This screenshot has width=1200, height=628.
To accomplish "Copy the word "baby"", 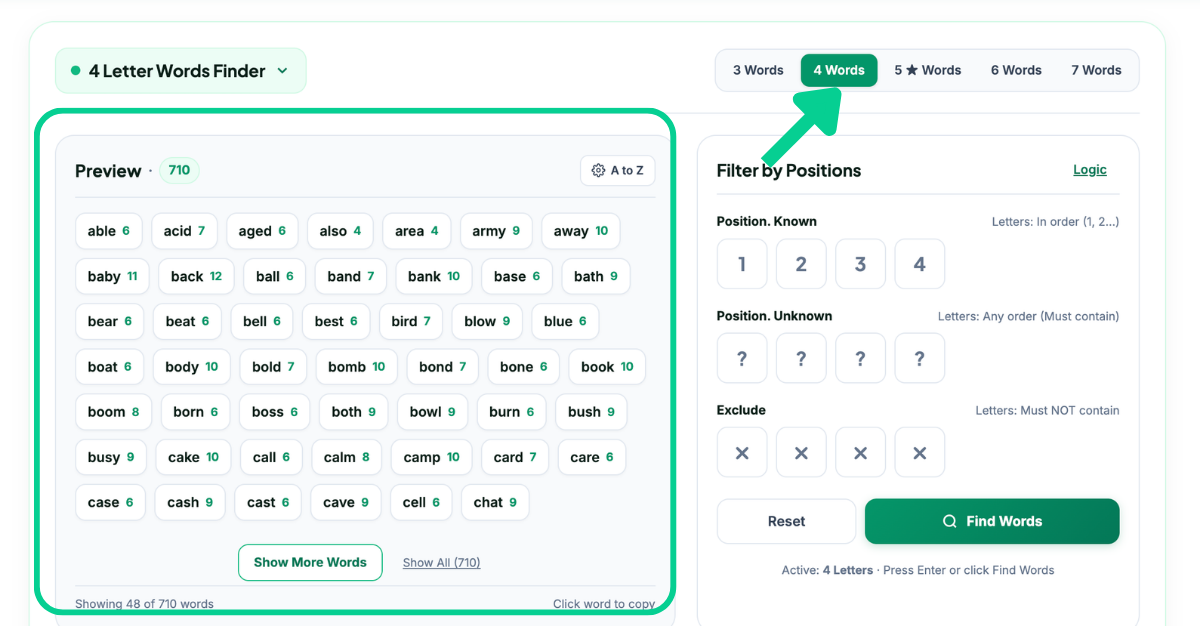I will click(113, 276).
